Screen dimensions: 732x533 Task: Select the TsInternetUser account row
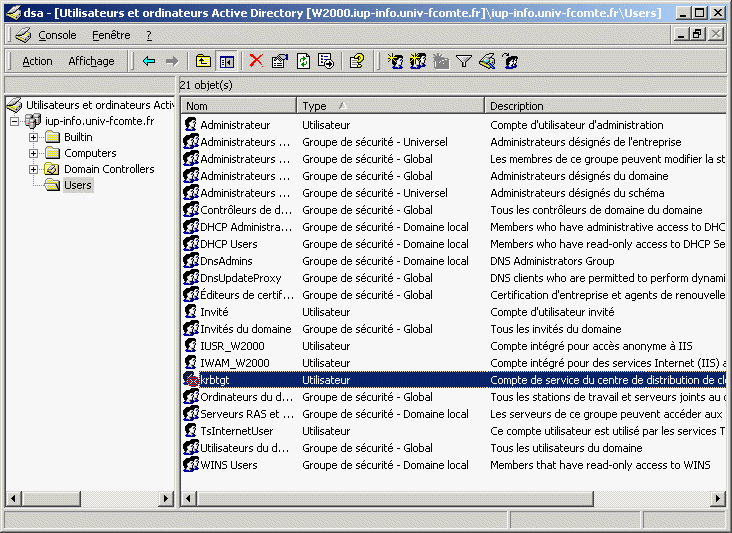[236, 431]
